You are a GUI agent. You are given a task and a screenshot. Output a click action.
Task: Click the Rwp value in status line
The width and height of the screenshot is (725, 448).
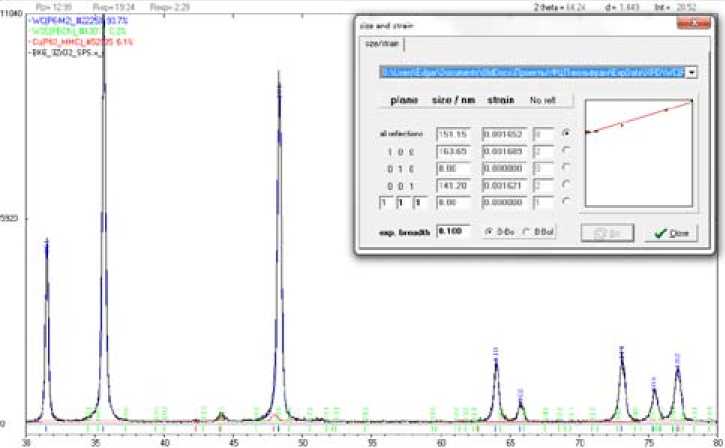113,7
